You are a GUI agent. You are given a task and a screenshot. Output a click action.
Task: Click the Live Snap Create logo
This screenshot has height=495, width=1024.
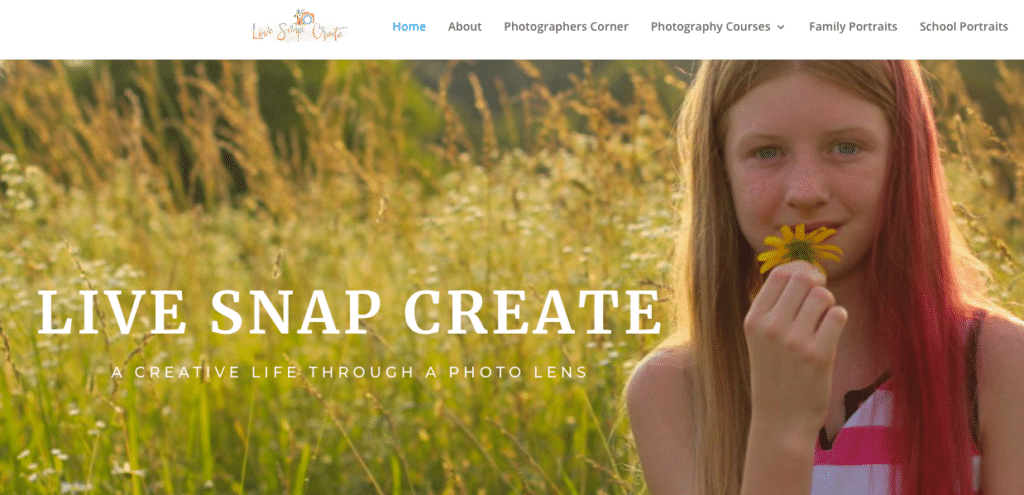pyautogui.click(x=300, y=26)
